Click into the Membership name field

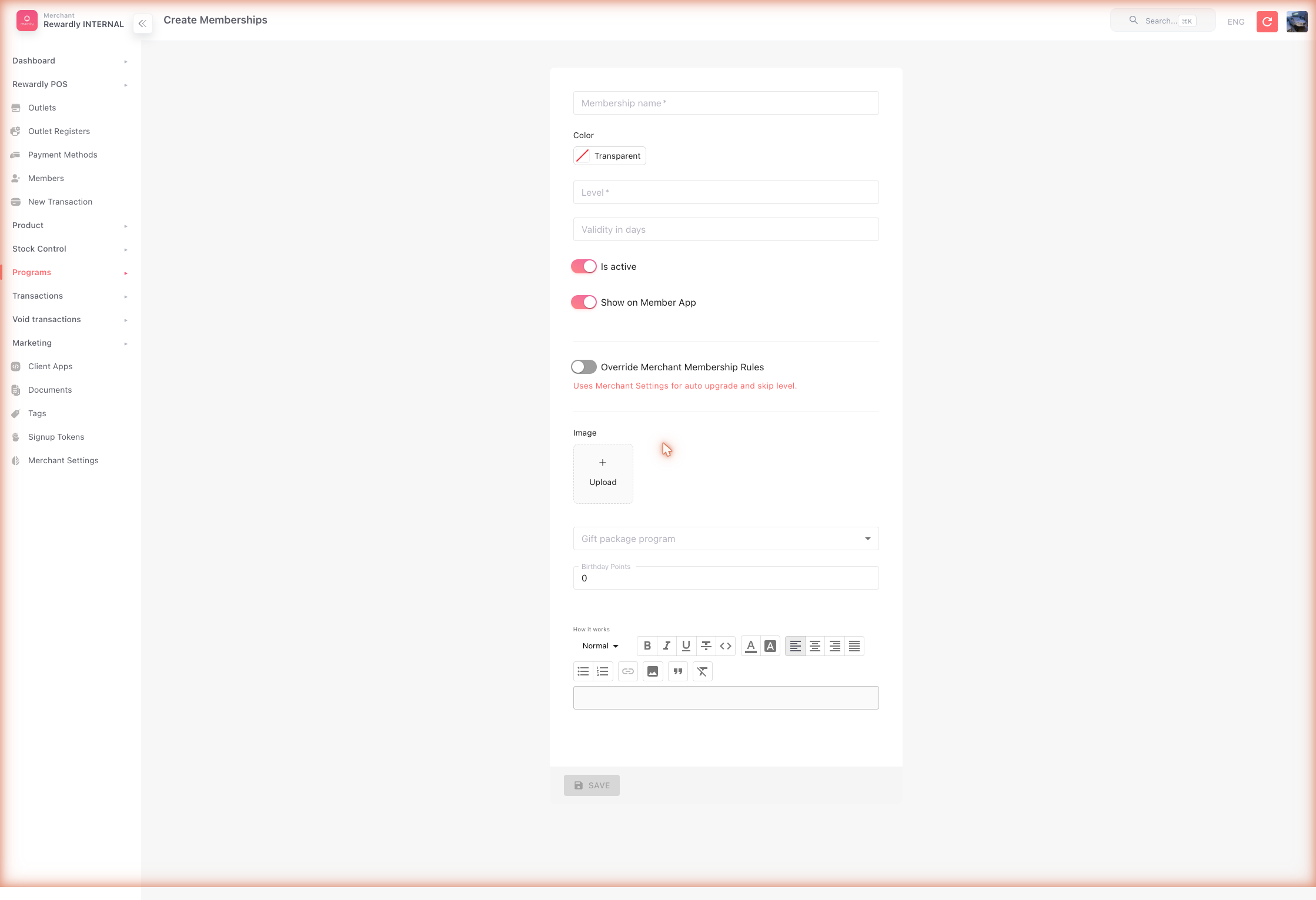tap(726, 103)
